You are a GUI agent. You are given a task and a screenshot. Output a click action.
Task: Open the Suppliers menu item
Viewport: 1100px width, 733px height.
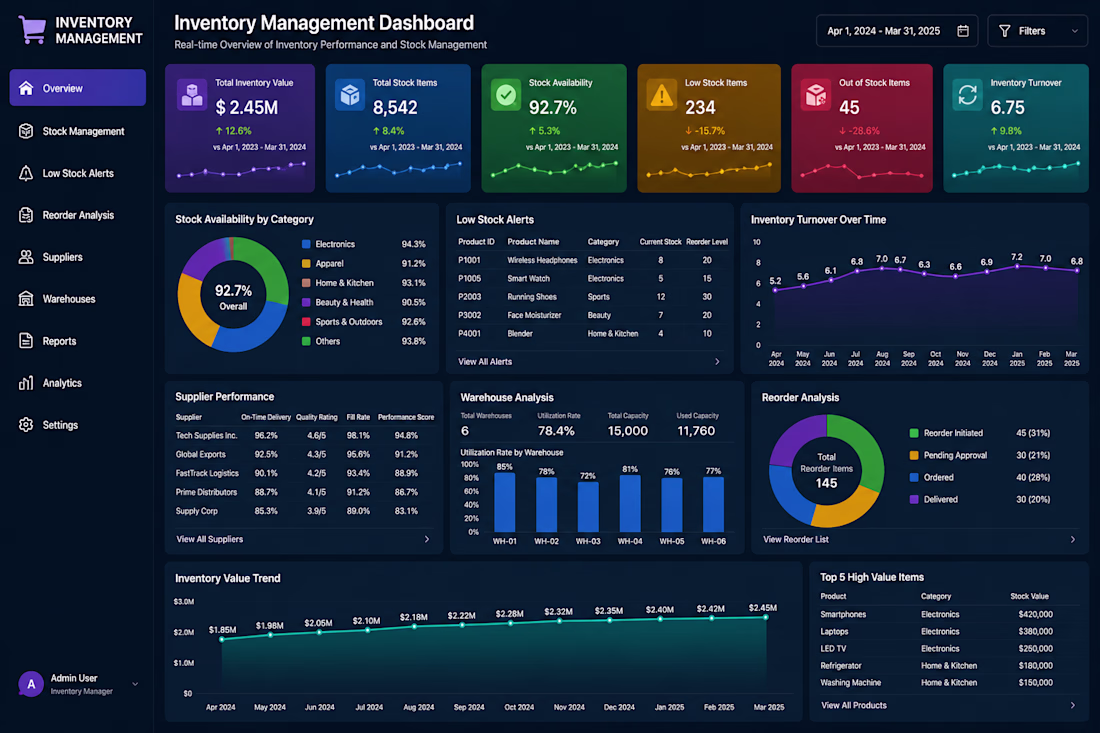(78, 257)
